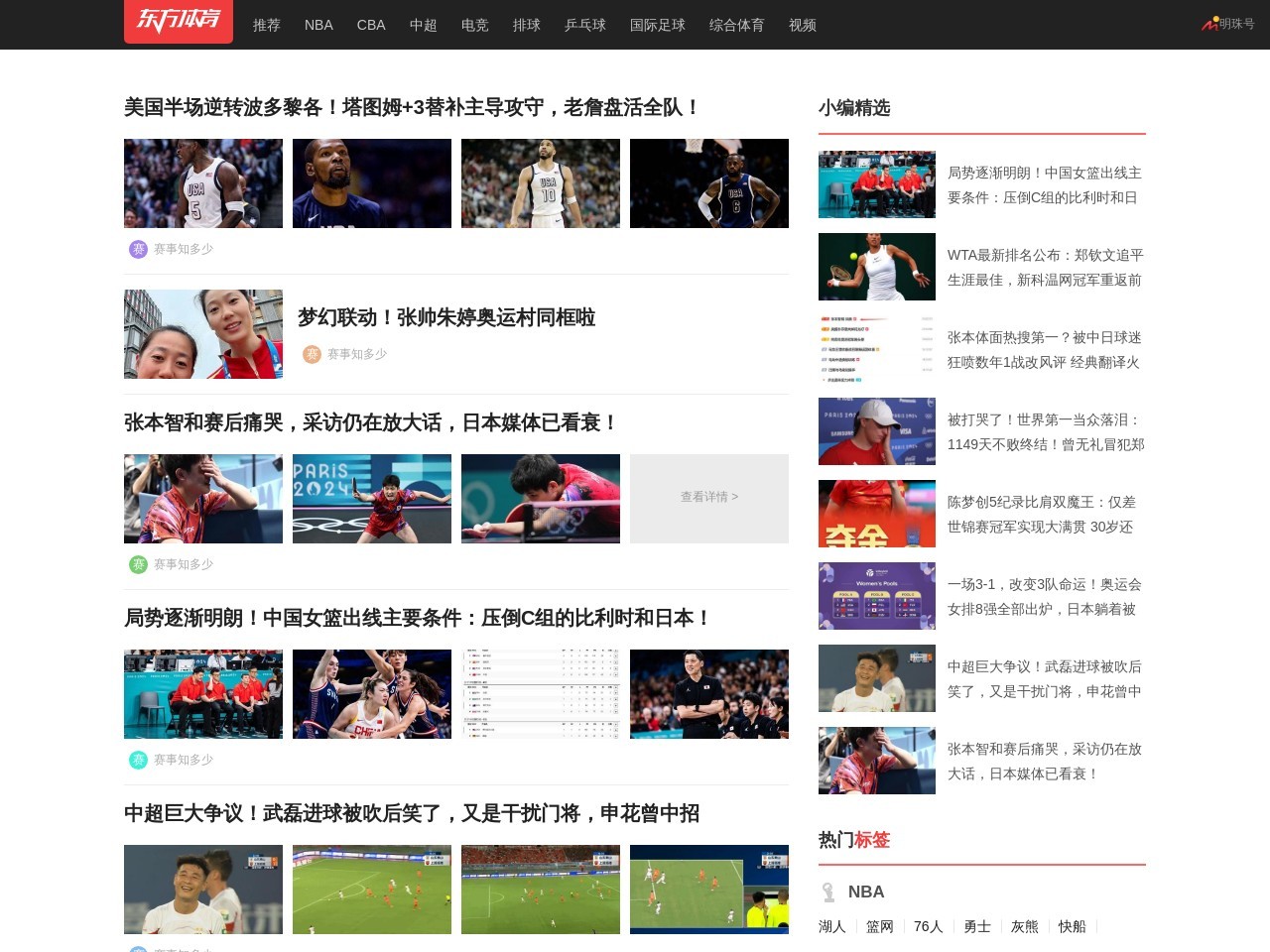
Task: Click the 明珠号 icon in header
Action: 1209,24
